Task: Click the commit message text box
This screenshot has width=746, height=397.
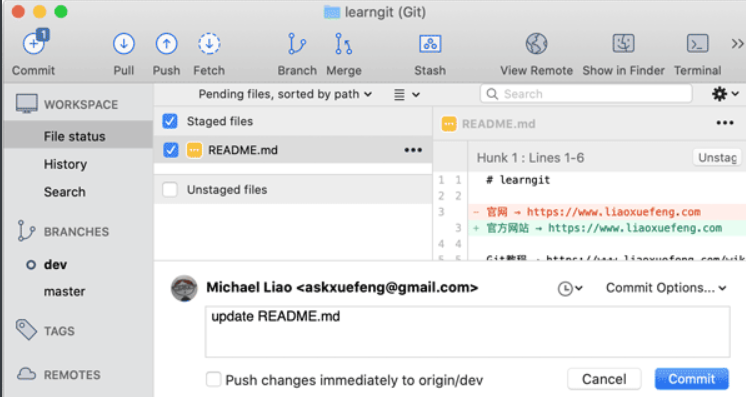Action: [x=467, y=332]
